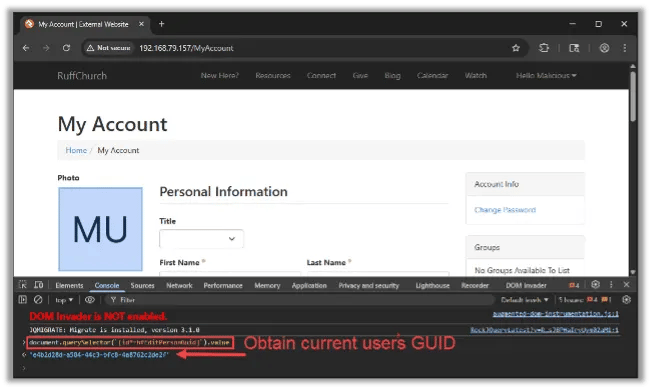
Task: Open the RockJQueryLatest source link
Action: [x=545, y=330]
